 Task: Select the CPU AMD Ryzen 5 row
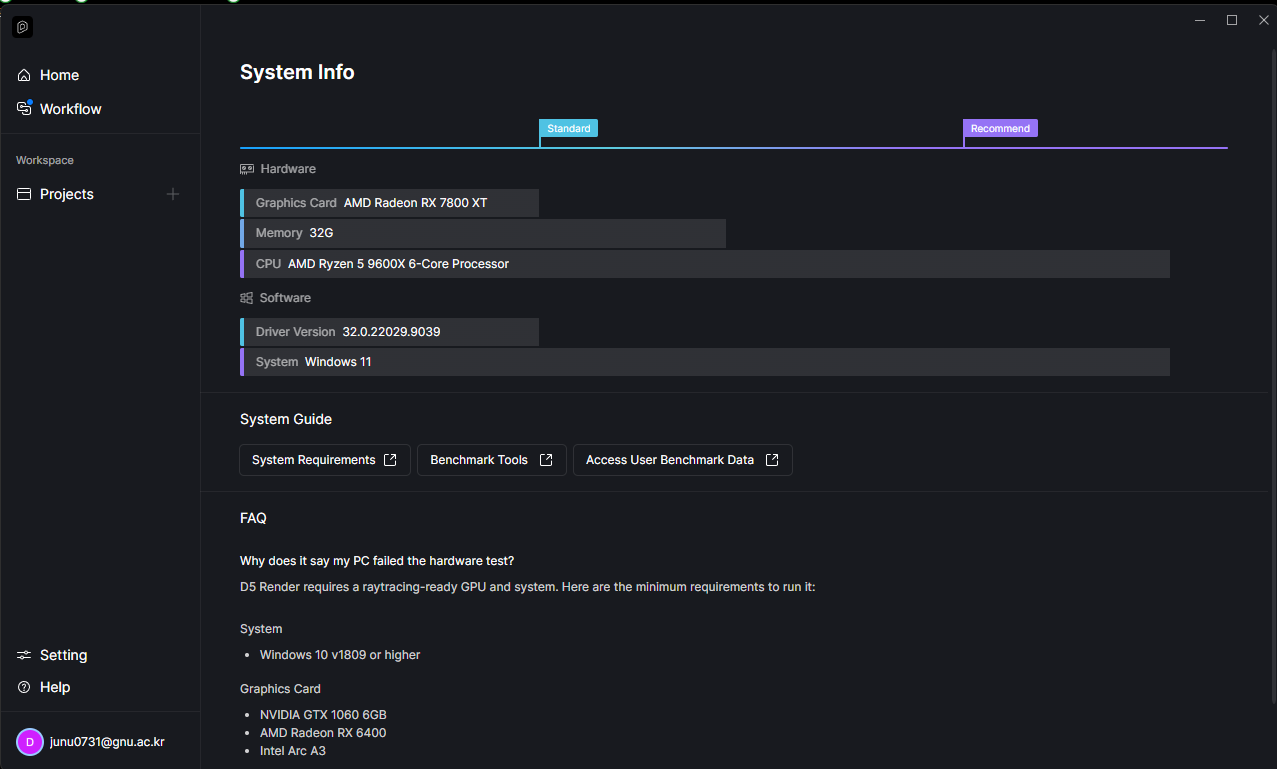[x=705, y=264]
